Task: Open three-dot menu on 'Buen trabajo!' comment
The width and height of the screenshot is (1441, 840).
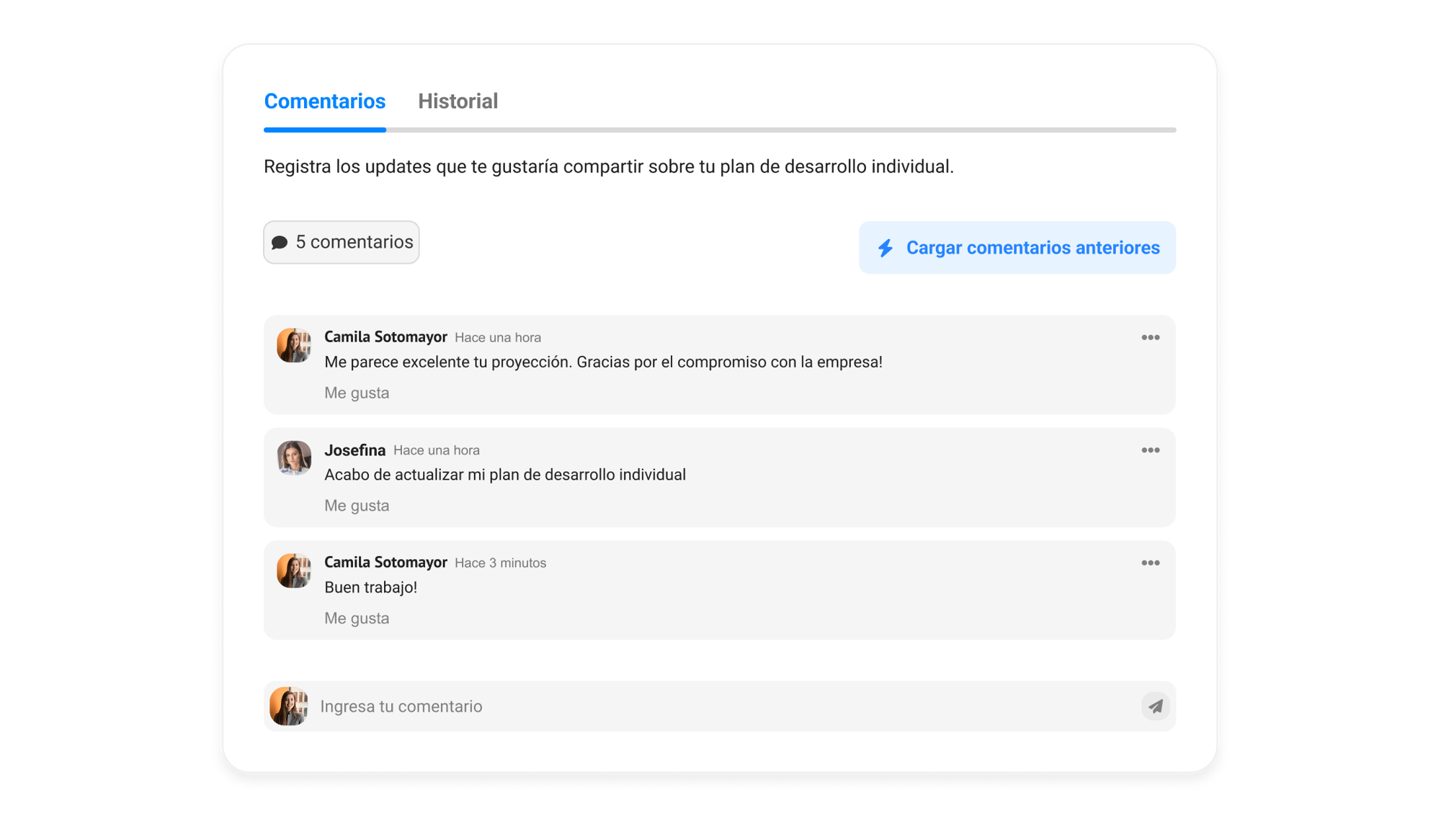Action: point(1150,563)
